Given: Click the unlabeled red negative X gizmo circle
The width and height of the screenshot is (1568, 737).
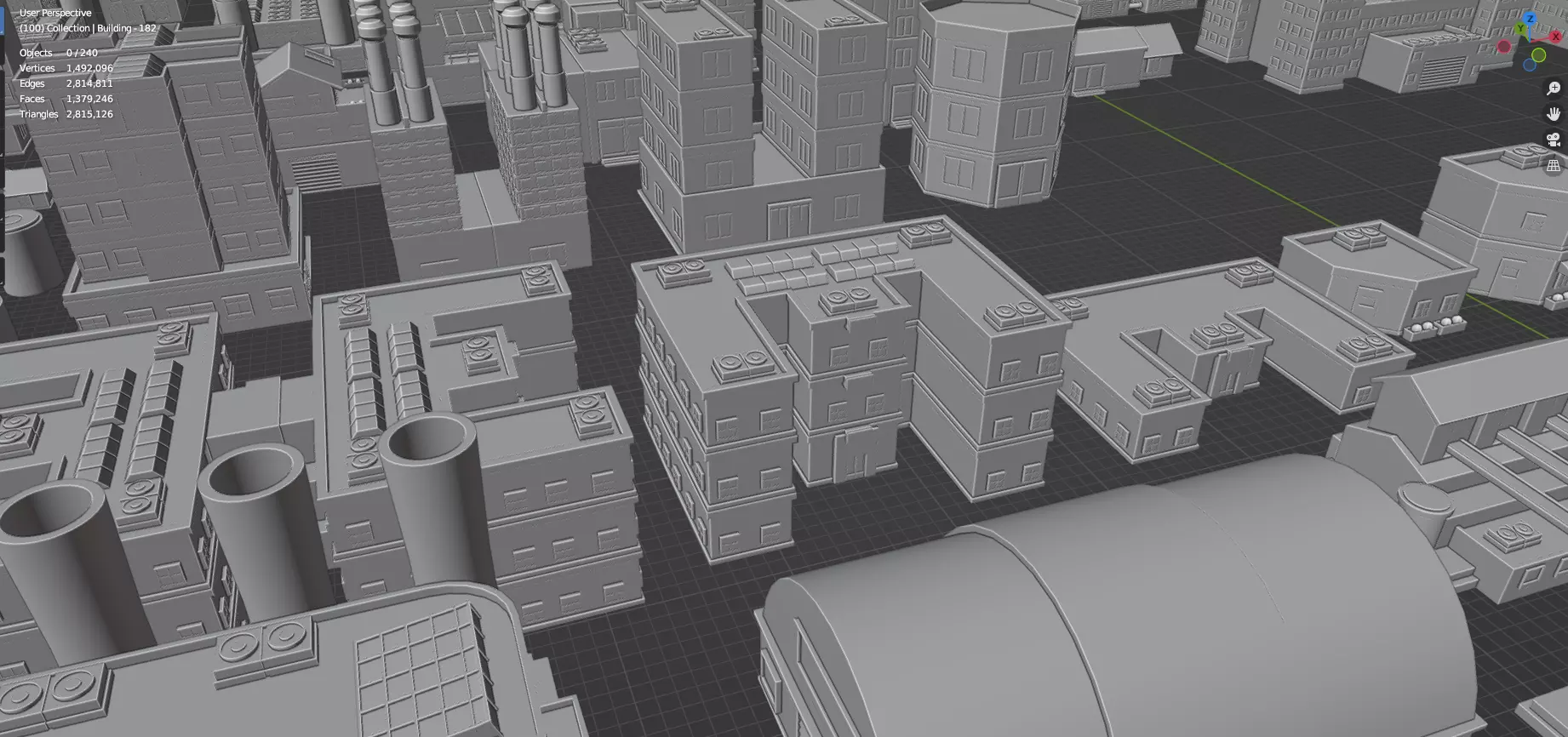Looking at the screenshot, I should pos(1504,46).
